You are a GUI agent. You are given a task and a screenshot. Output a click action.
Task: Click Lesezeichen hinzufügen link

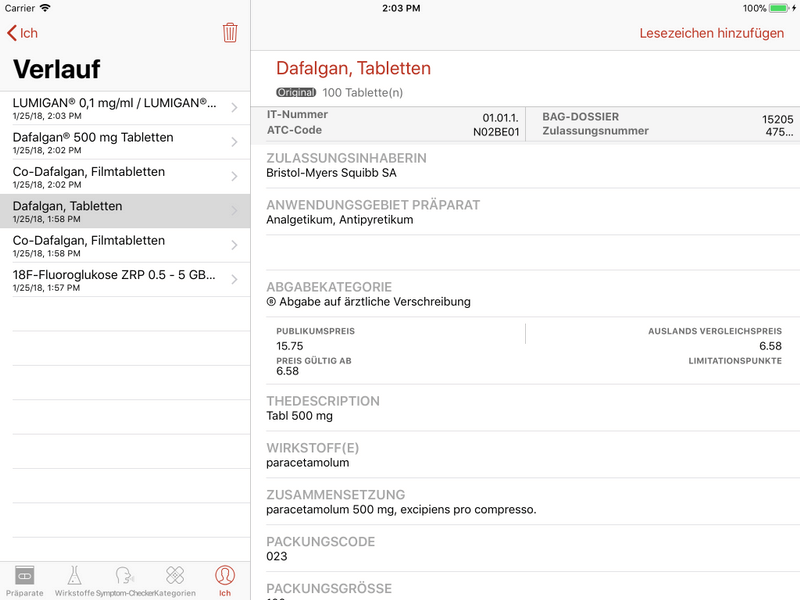tap(711, 33)
